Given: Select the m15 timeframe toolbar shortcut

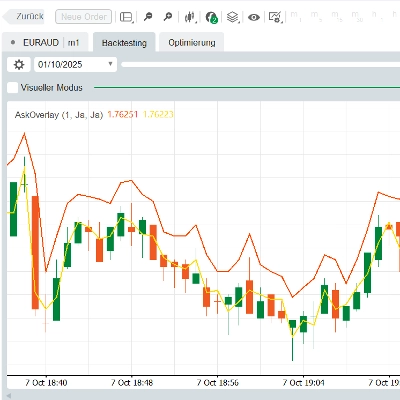Looking at the screenshot, I should pos(336,16).
